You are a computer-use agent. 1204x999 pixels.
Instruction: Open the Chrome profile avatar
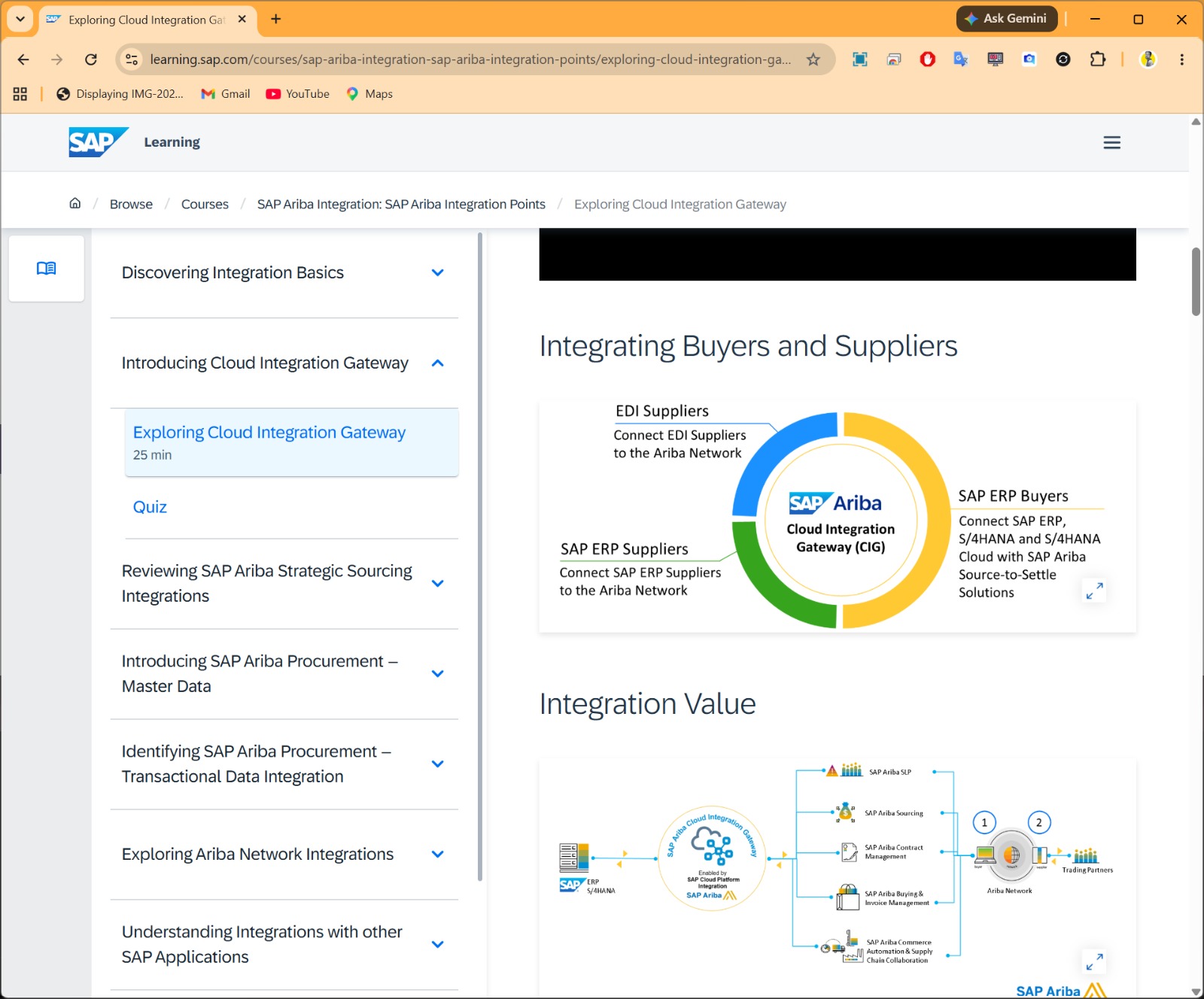1148,59
